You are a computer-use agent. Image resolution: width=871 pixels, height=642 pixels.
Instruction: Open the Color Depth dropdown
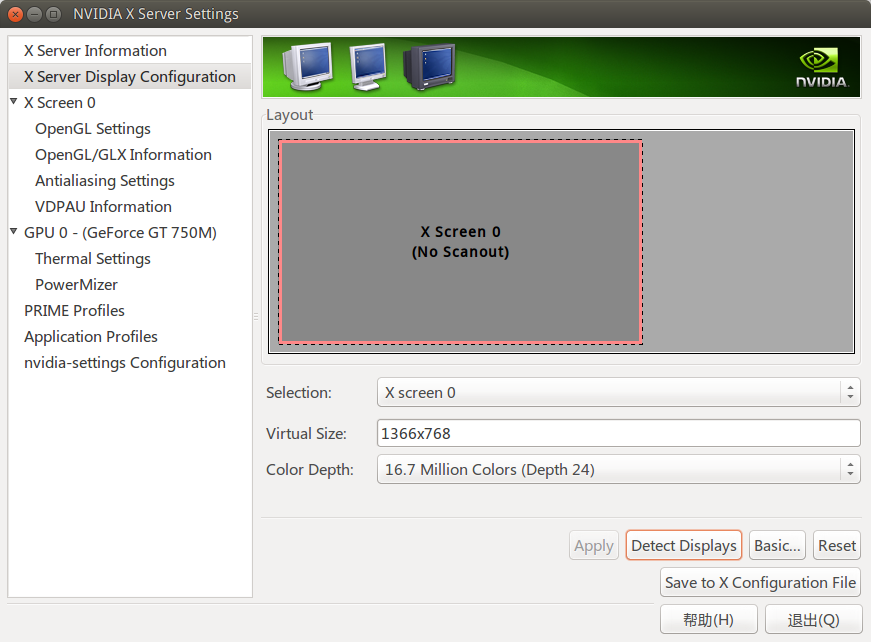click(x=618, y=470)
